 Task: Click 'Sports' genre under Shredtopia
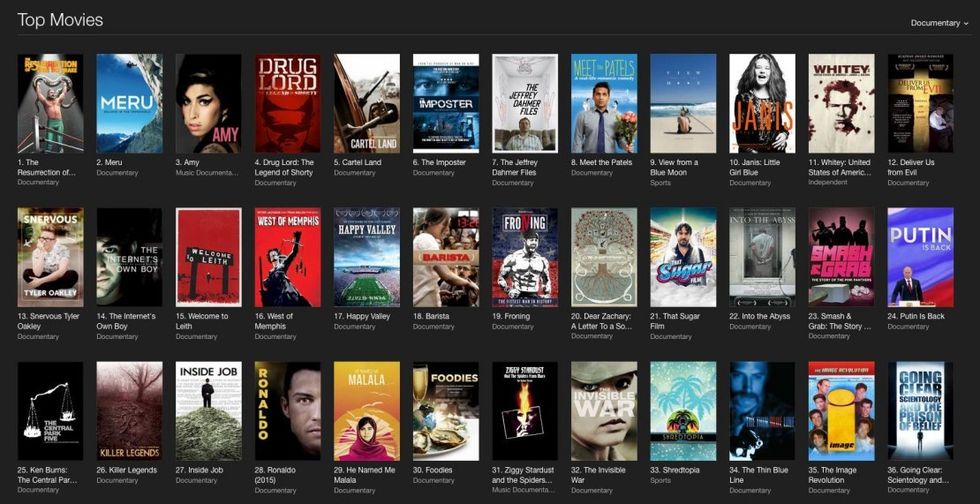660,480
